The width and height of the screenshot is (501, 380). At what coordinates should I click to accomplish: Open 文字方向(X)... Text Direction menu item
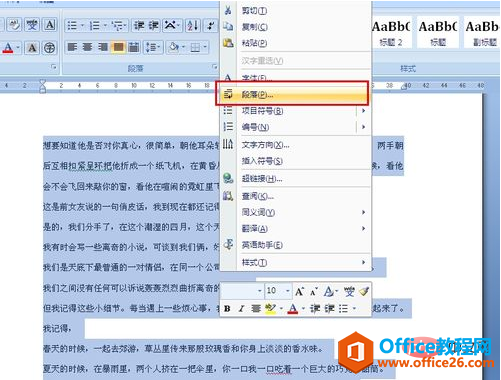click(x=295, y=145)
